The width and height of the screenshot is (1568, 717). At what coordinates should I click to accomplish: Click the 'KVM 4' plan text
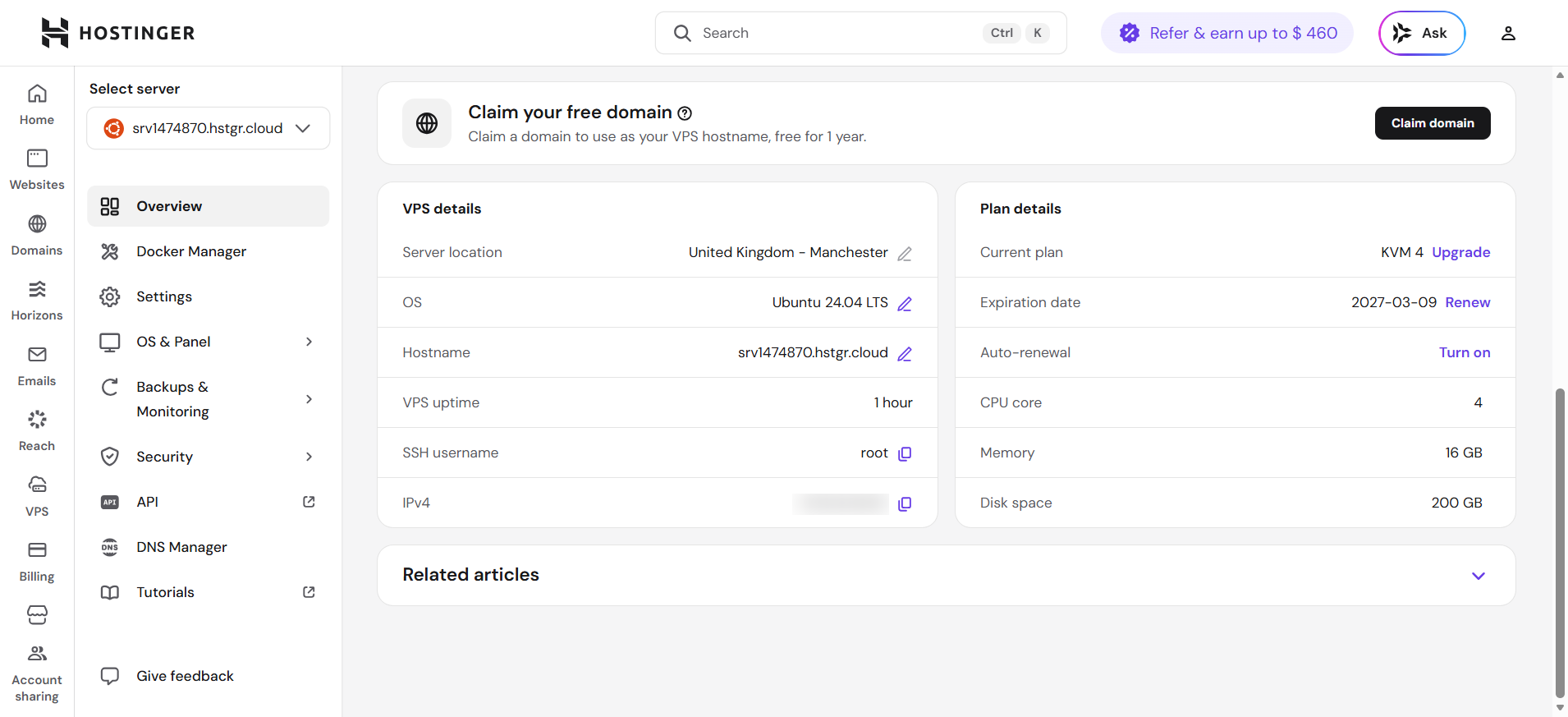1402,252
